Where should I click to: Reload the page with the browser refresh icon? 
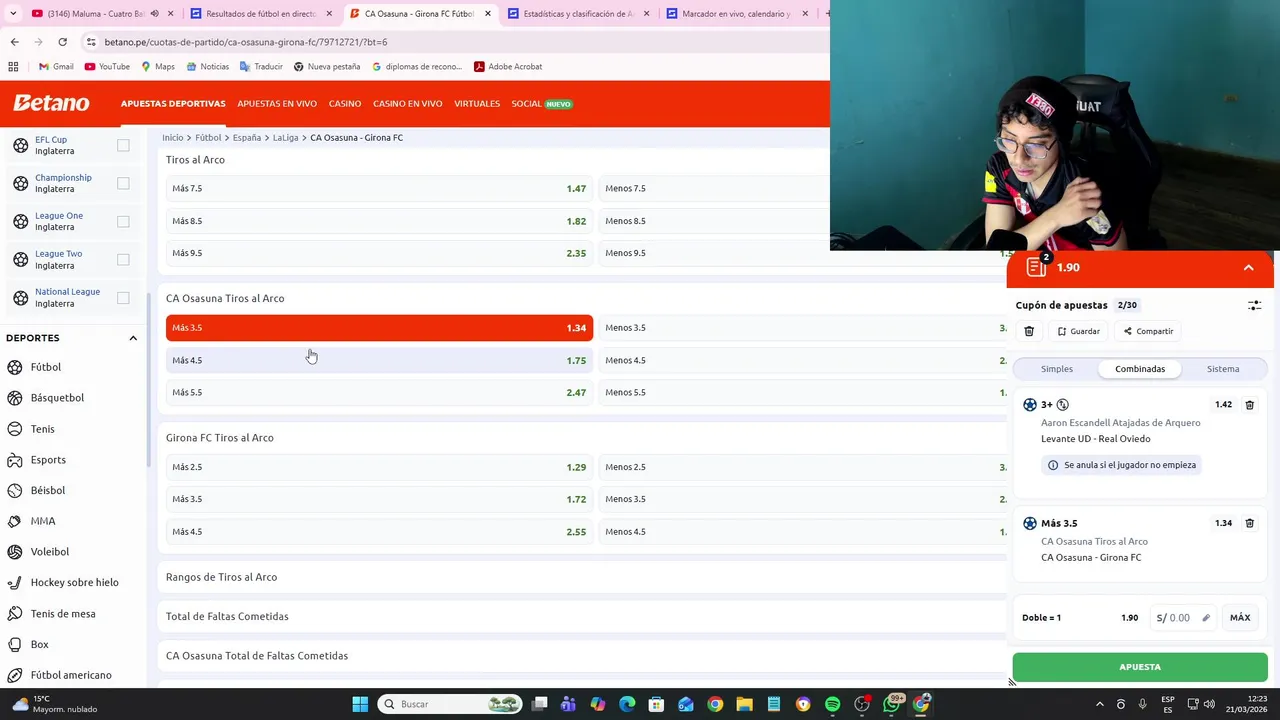[x=62, y=42]
